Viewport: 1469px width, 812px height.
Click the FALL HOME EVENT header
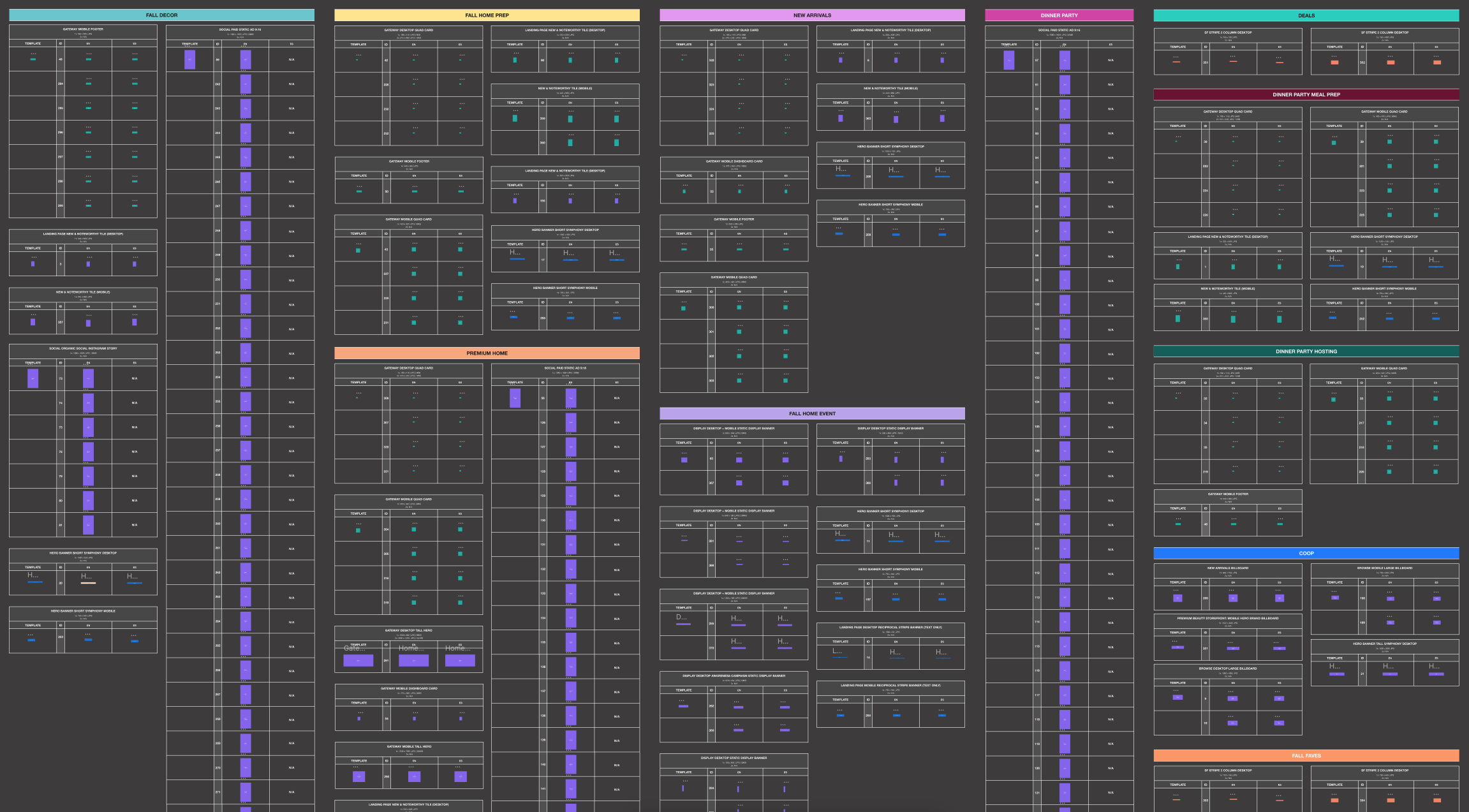click(812, 413)
